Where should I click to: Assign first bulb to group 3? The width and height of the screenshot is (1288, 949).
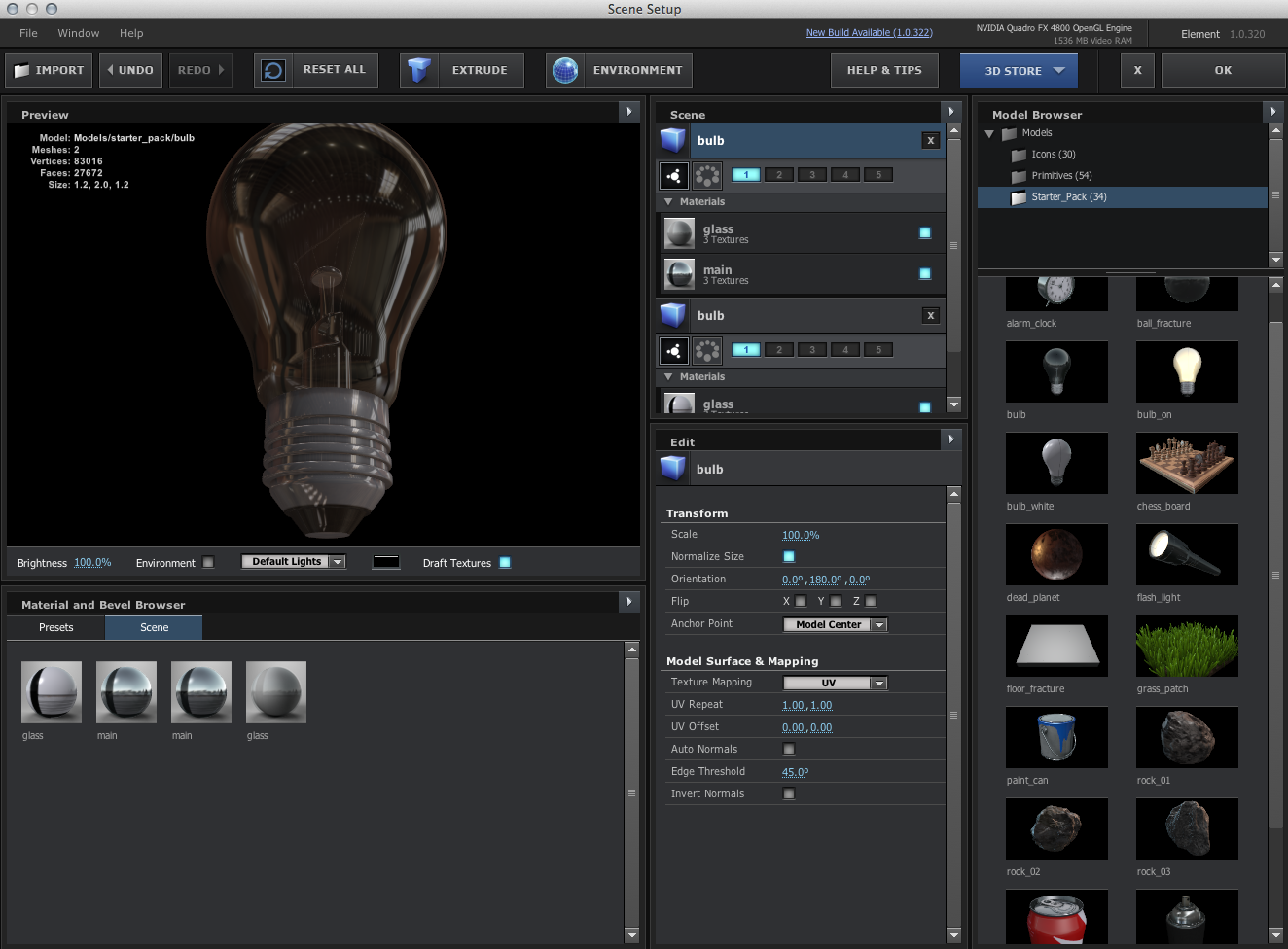pyautogui.click(x=812, y=175)
